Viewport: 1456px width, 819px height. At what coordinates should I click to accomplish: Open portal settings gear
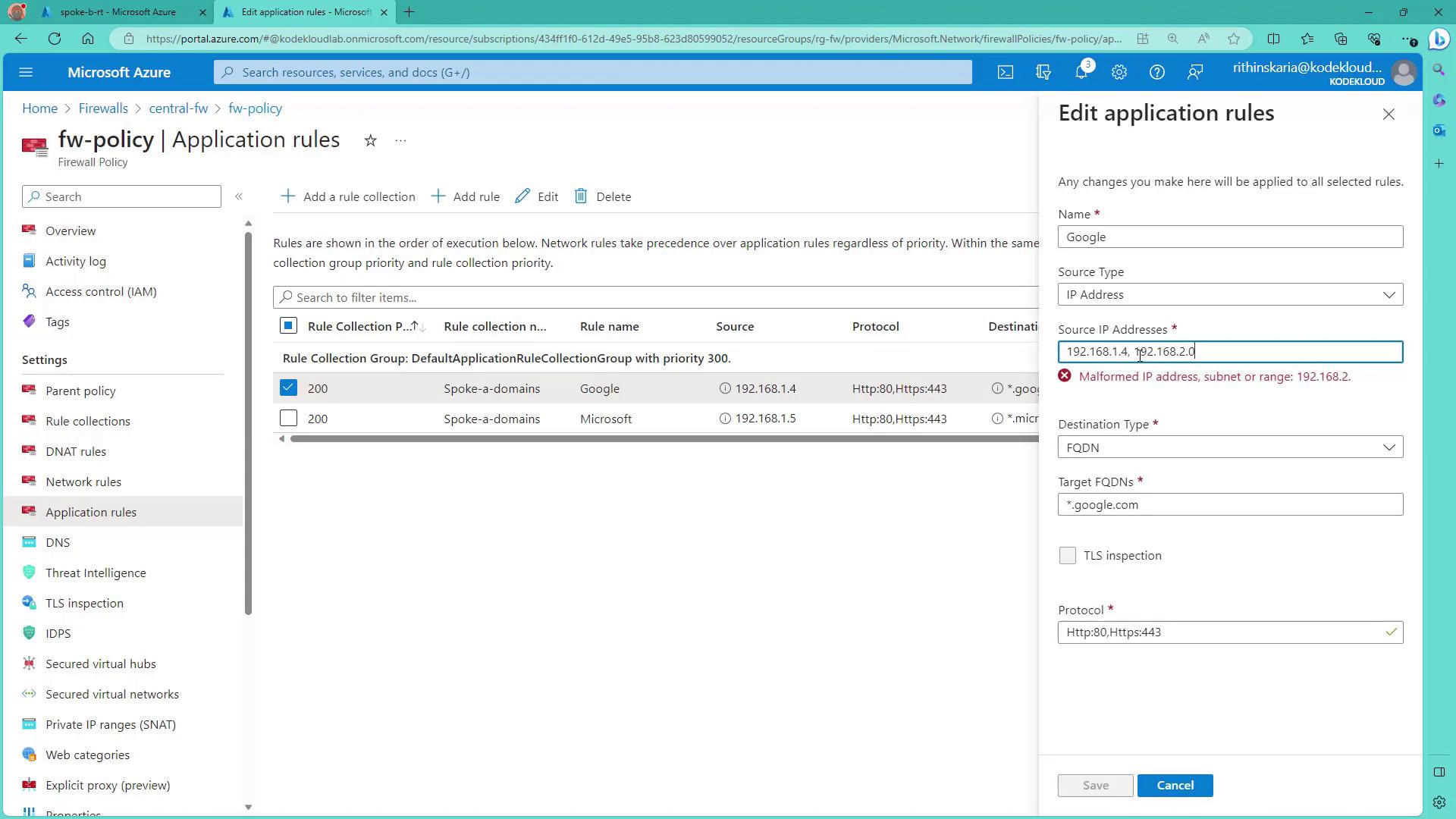(x=1119, y=72)
